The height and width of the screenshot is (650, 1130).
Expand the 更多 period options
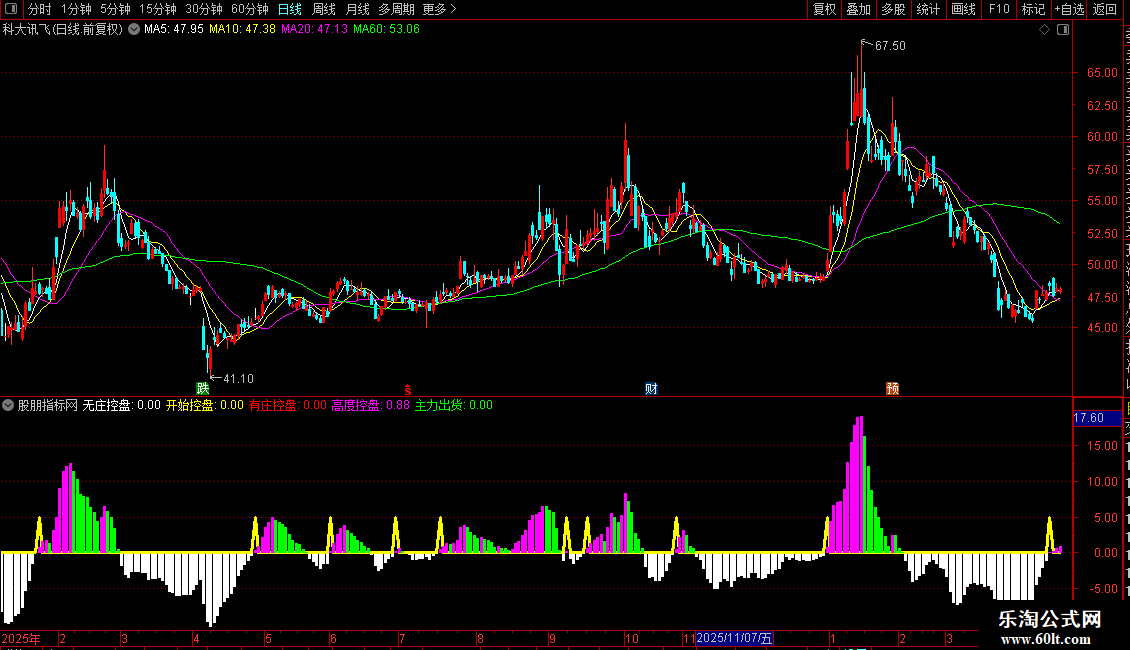[440, 9]
